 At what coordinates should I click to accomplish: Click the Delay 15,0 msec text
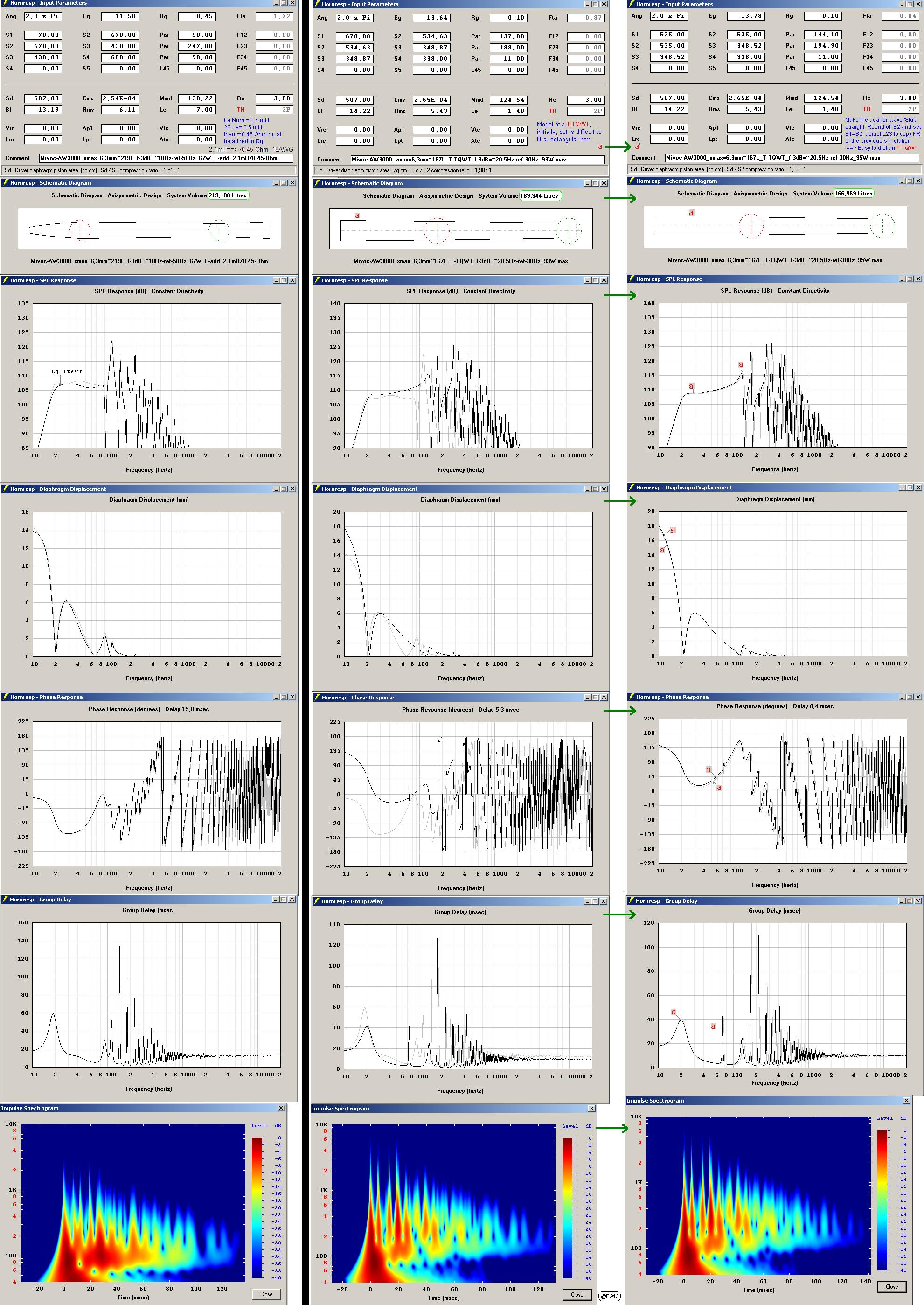pyautogui.click(x=187, y=709)
